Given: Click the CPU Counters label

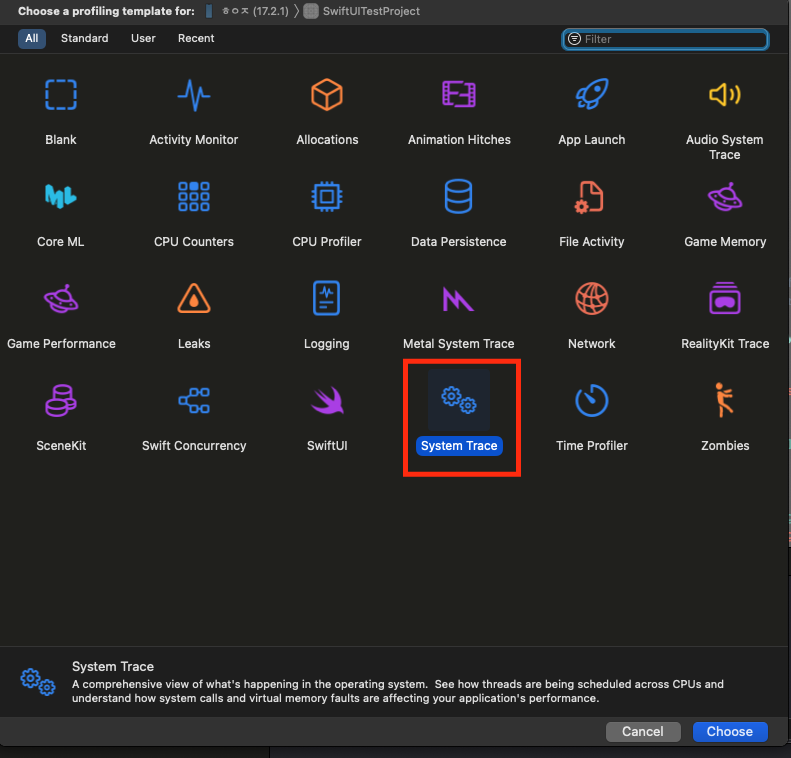Looking at the screenshot, I should (x=194, y=242).
